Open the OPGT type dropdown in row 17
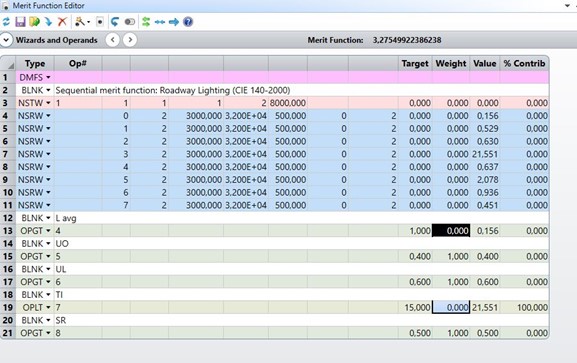This screenshot has height=363, width=577. pyautogui.click(x=48, y=282)
